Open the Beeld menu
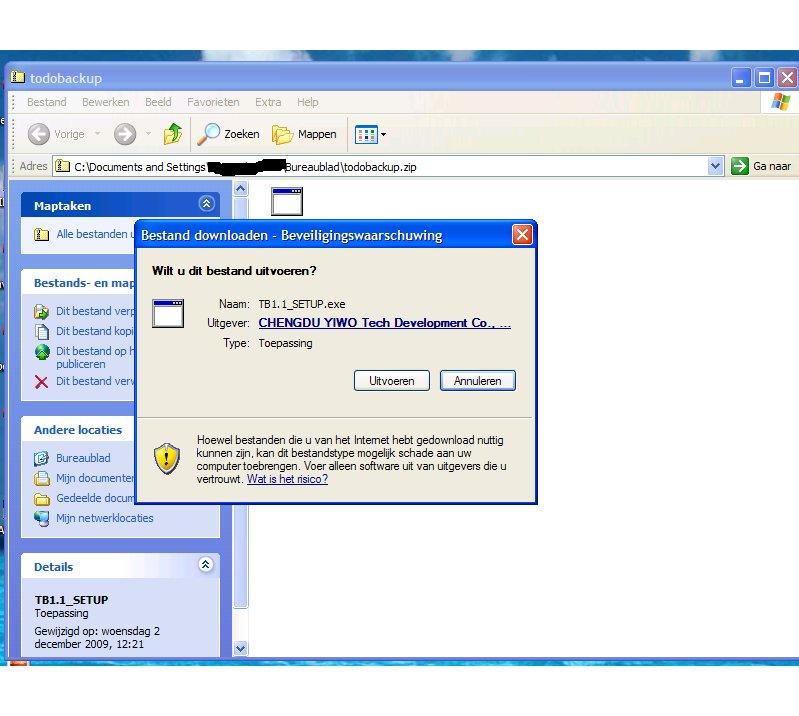The width and height of the screenshot is (799, 716). [x=158, y=102]
